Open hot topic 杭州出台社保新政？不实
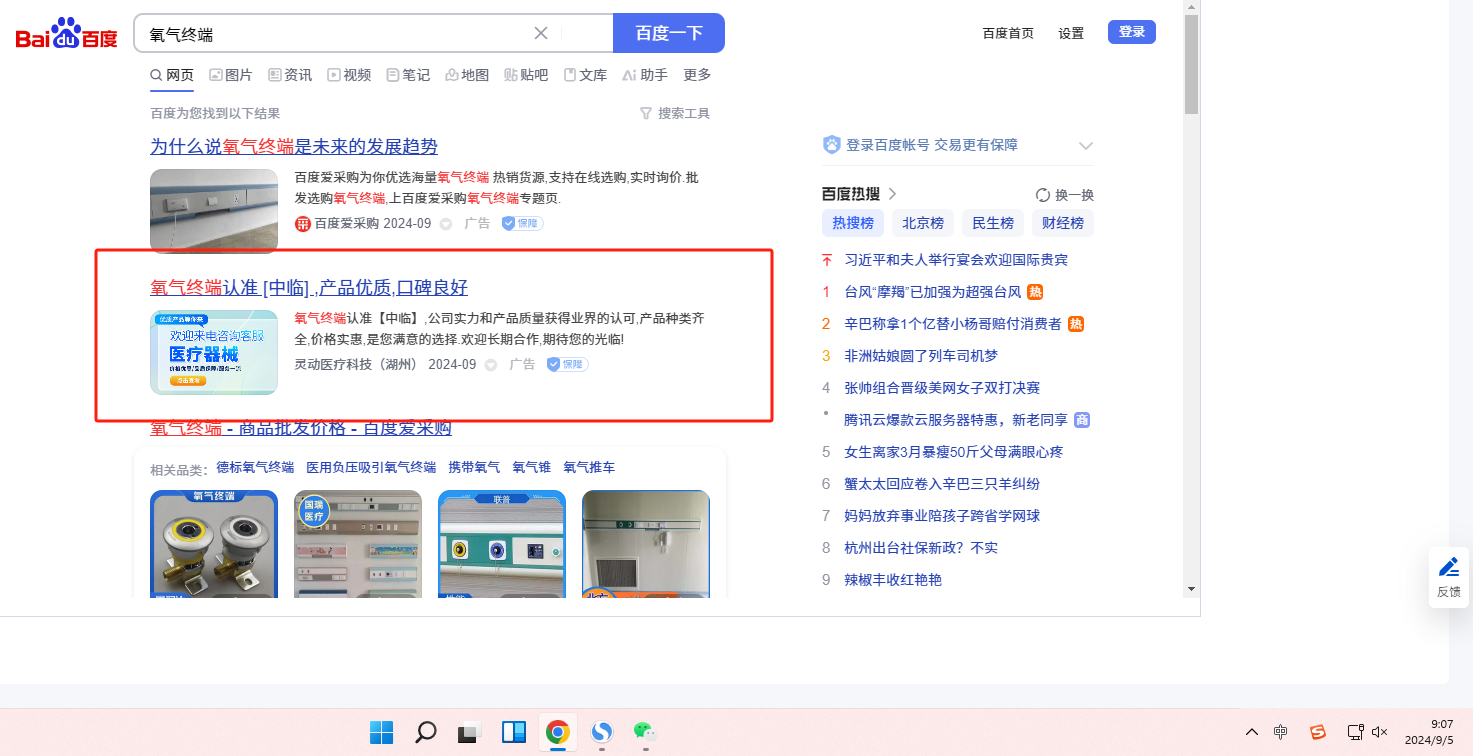Screen dimensions: 1473x756 (921, 548)
